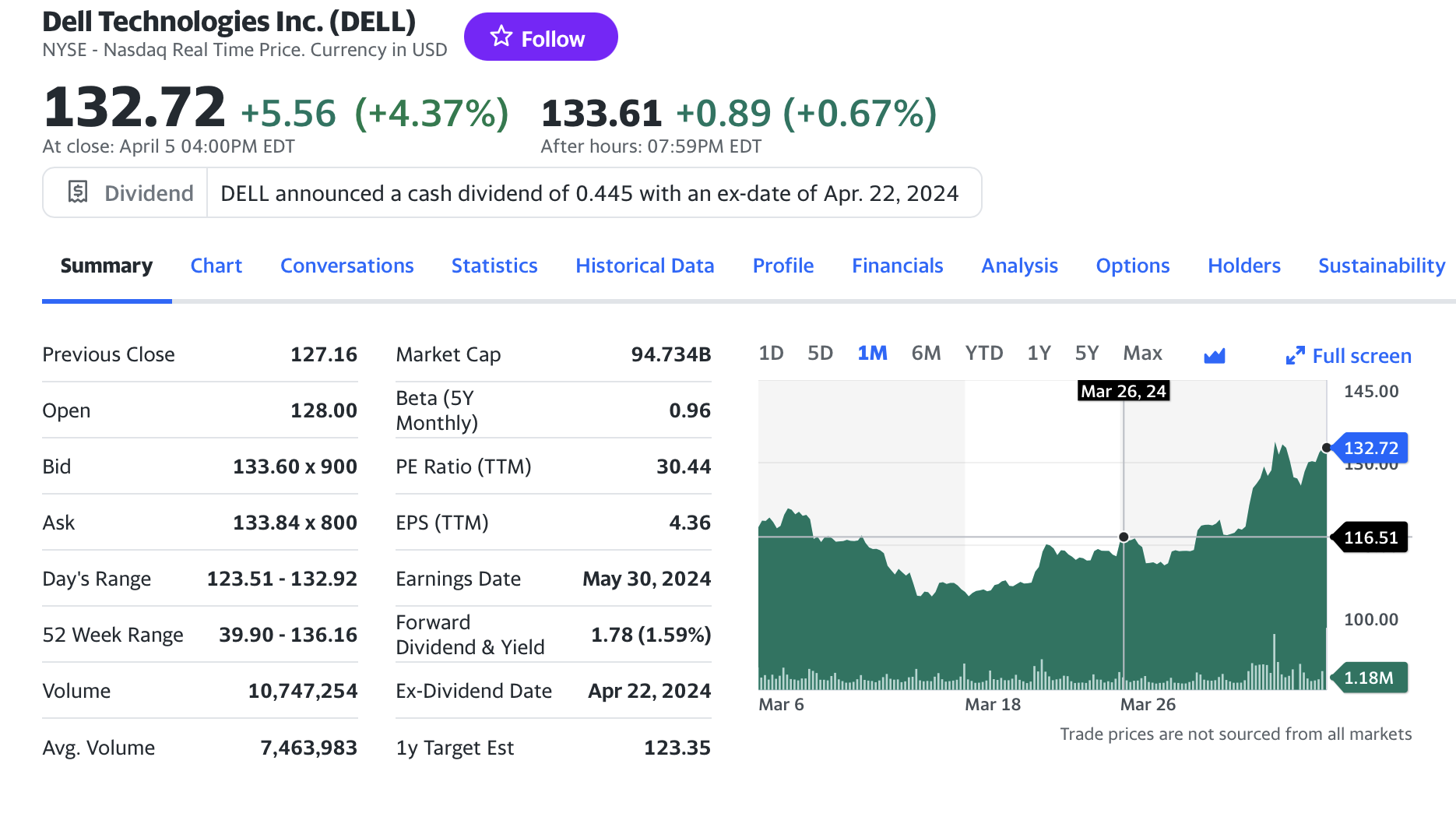Screen dimensions: 1456x824
Task: Select the Profile tab
Action: click(783, 266)
